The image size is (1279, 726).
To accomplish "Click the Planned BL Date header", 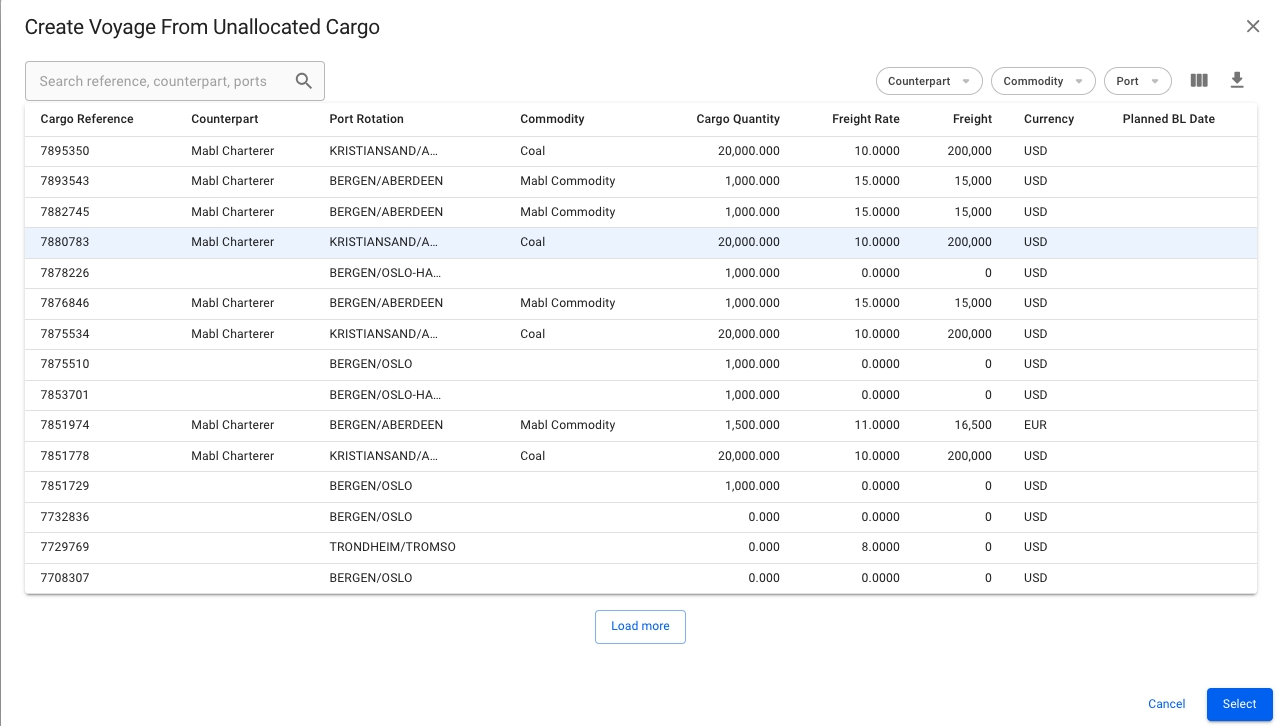I will [1168, 119].
